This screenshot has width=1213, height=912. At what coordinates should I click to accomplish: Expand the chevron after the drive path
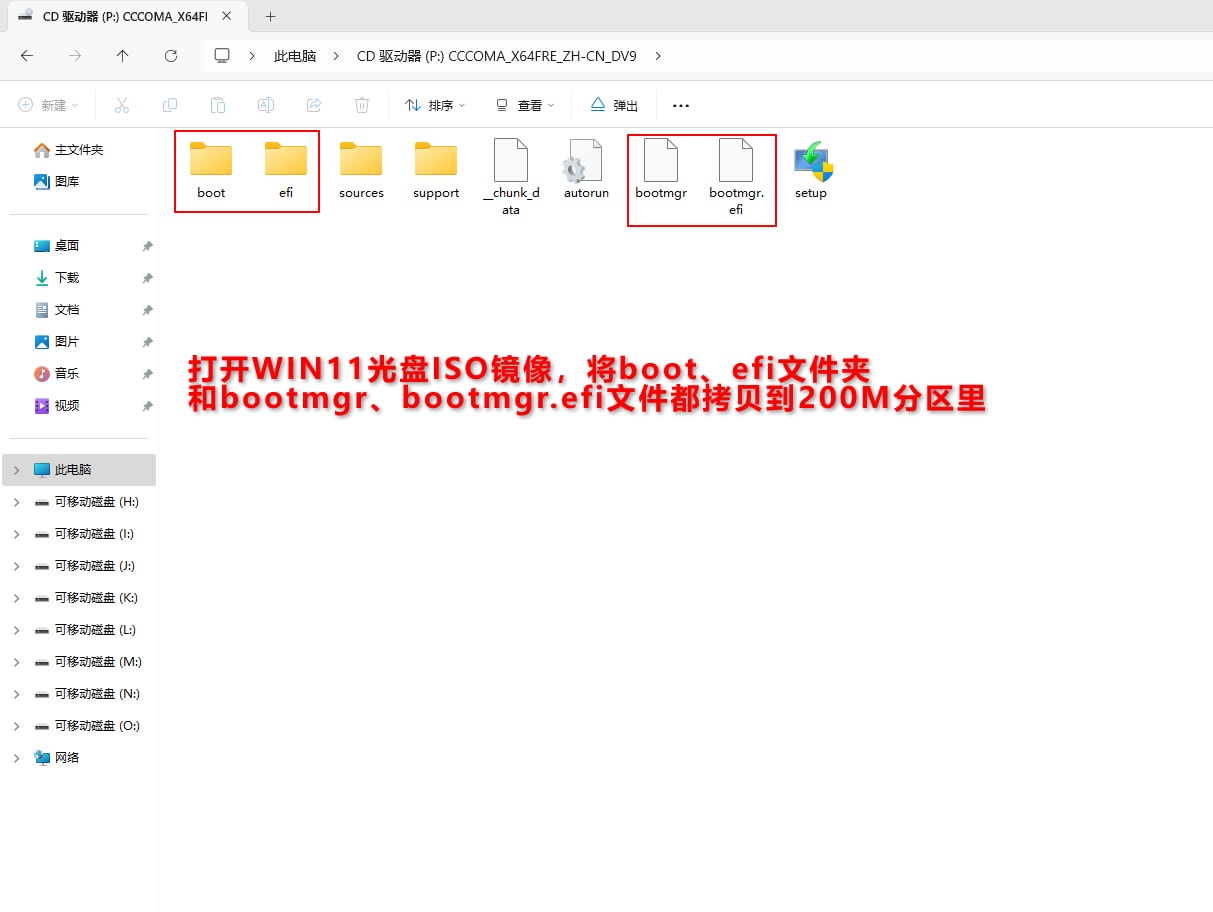pos(658,56)
